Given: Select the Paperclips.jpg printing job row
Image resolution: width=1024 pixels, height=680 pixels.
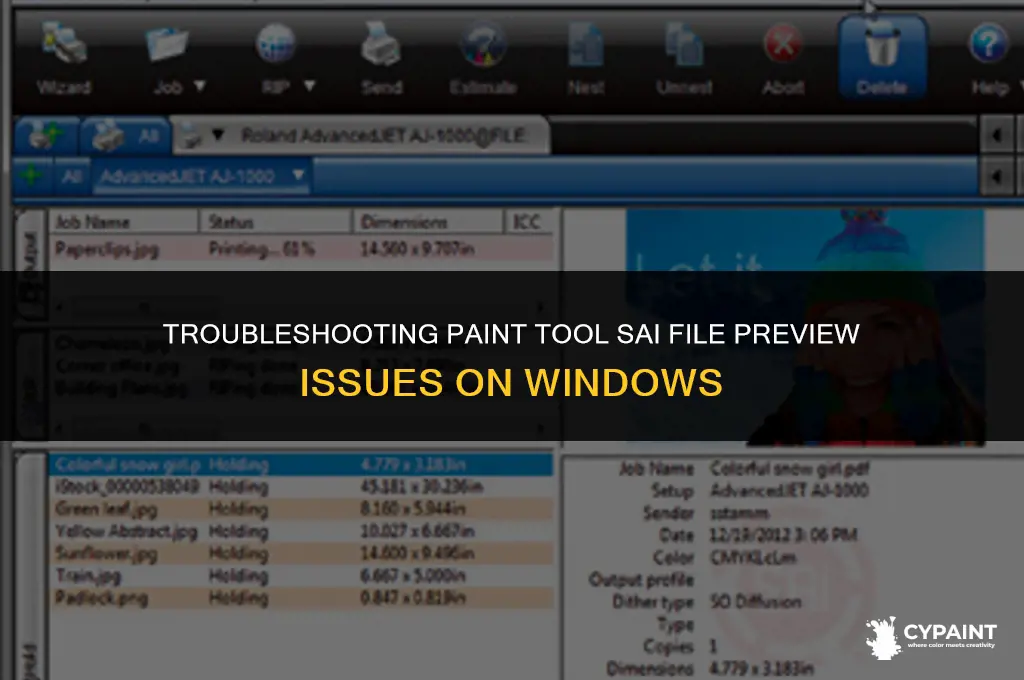Looking at the screenshot, I should click(302, 249).
